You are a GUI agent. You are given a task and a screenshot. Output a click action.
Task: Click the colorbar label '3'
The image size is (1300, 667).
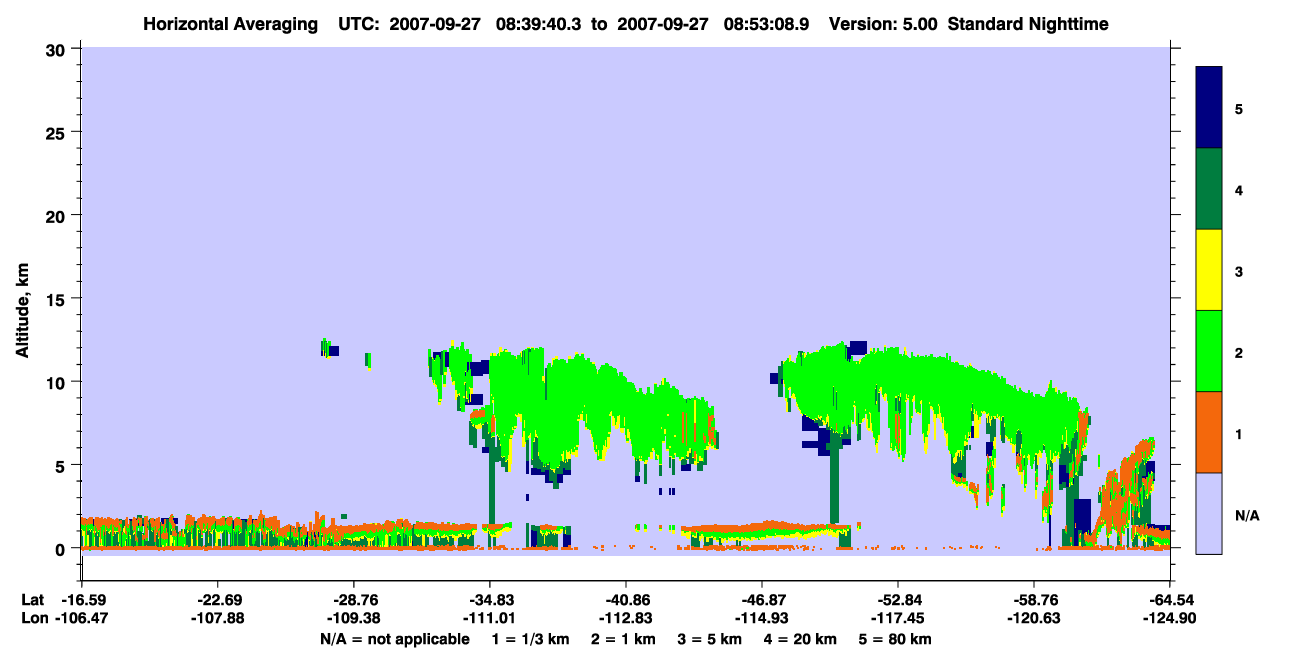(1239, 271)
